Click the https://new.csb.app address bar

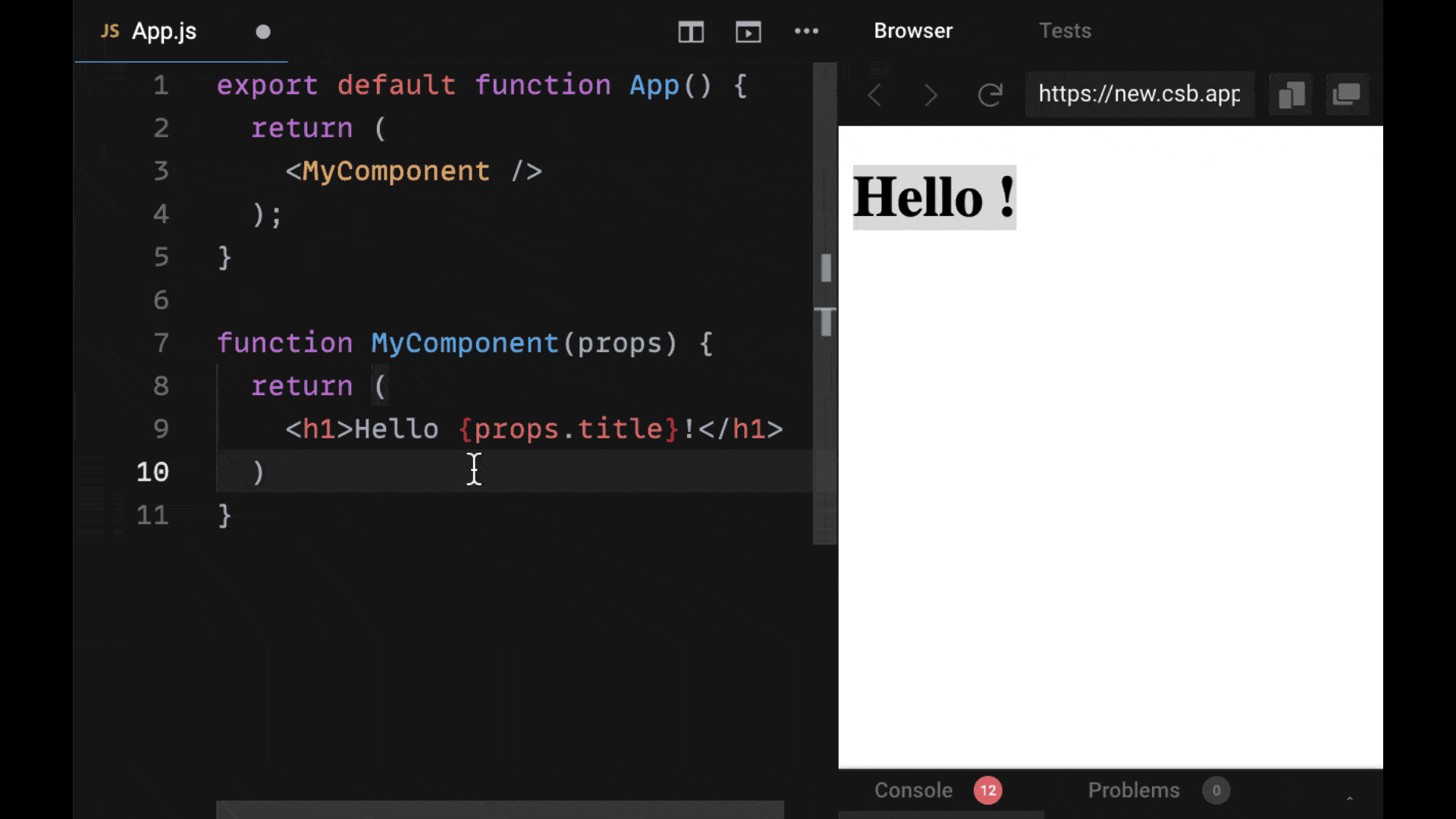pos(1139,94)
